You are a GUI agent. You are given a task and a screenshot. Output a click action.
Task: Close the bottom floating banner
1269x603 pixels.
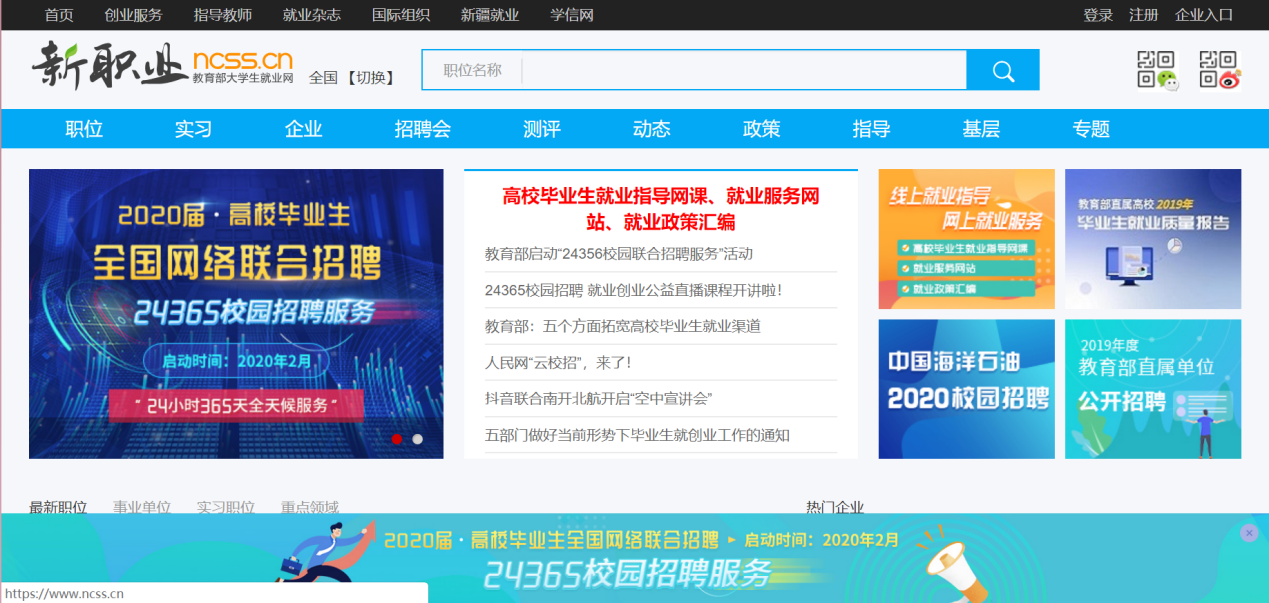pyautogui.click(x=1248, y=533)
